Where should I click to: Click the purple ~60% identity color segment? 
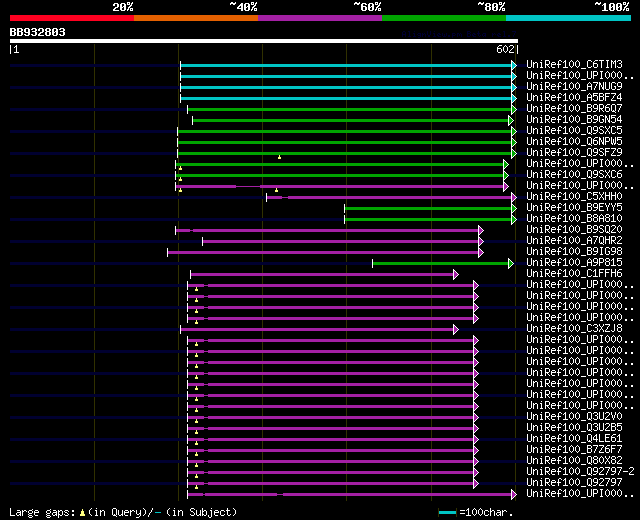320,18
